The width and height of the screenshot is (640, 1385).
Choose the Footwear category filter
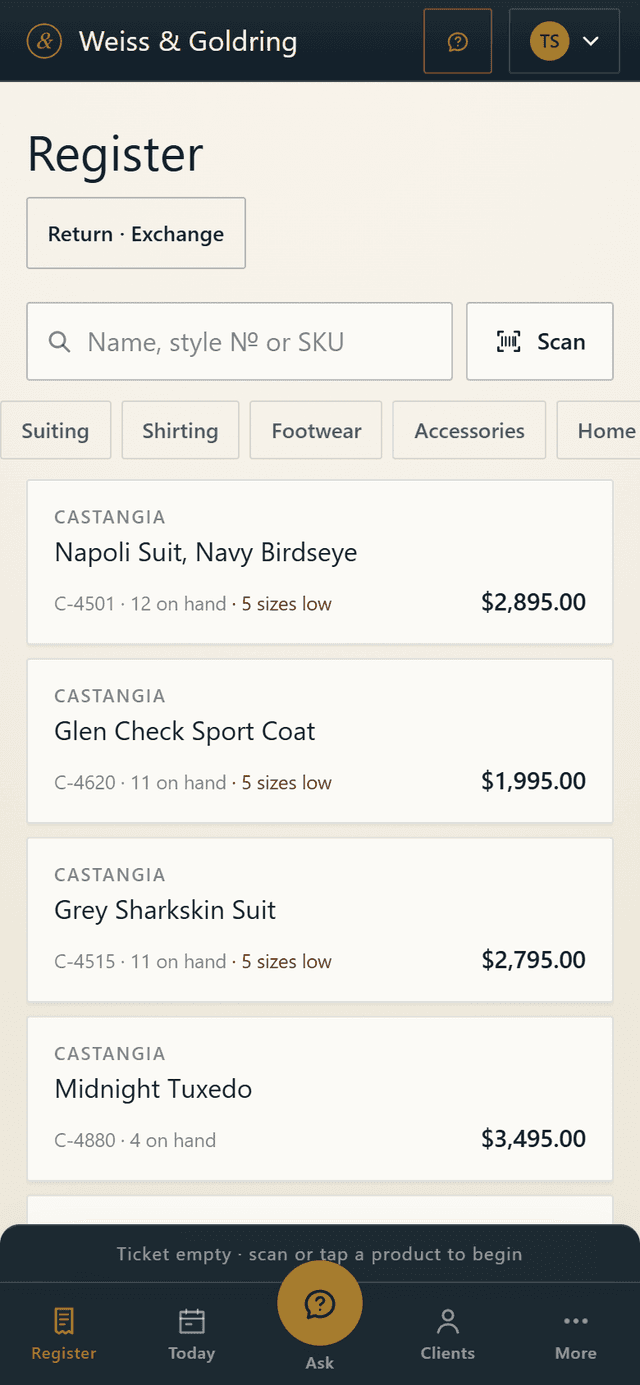[316, 430]
